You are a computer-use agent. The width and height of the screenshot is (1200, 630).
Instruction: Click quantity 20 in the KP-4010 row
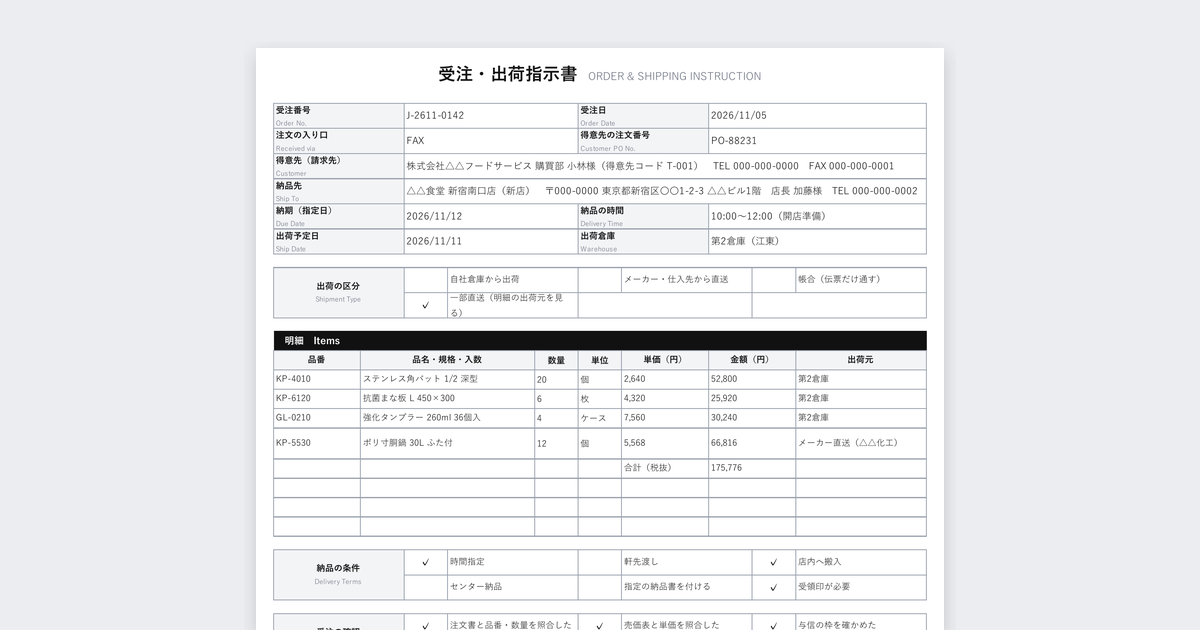pyautogui.click(x=542, y=380)
